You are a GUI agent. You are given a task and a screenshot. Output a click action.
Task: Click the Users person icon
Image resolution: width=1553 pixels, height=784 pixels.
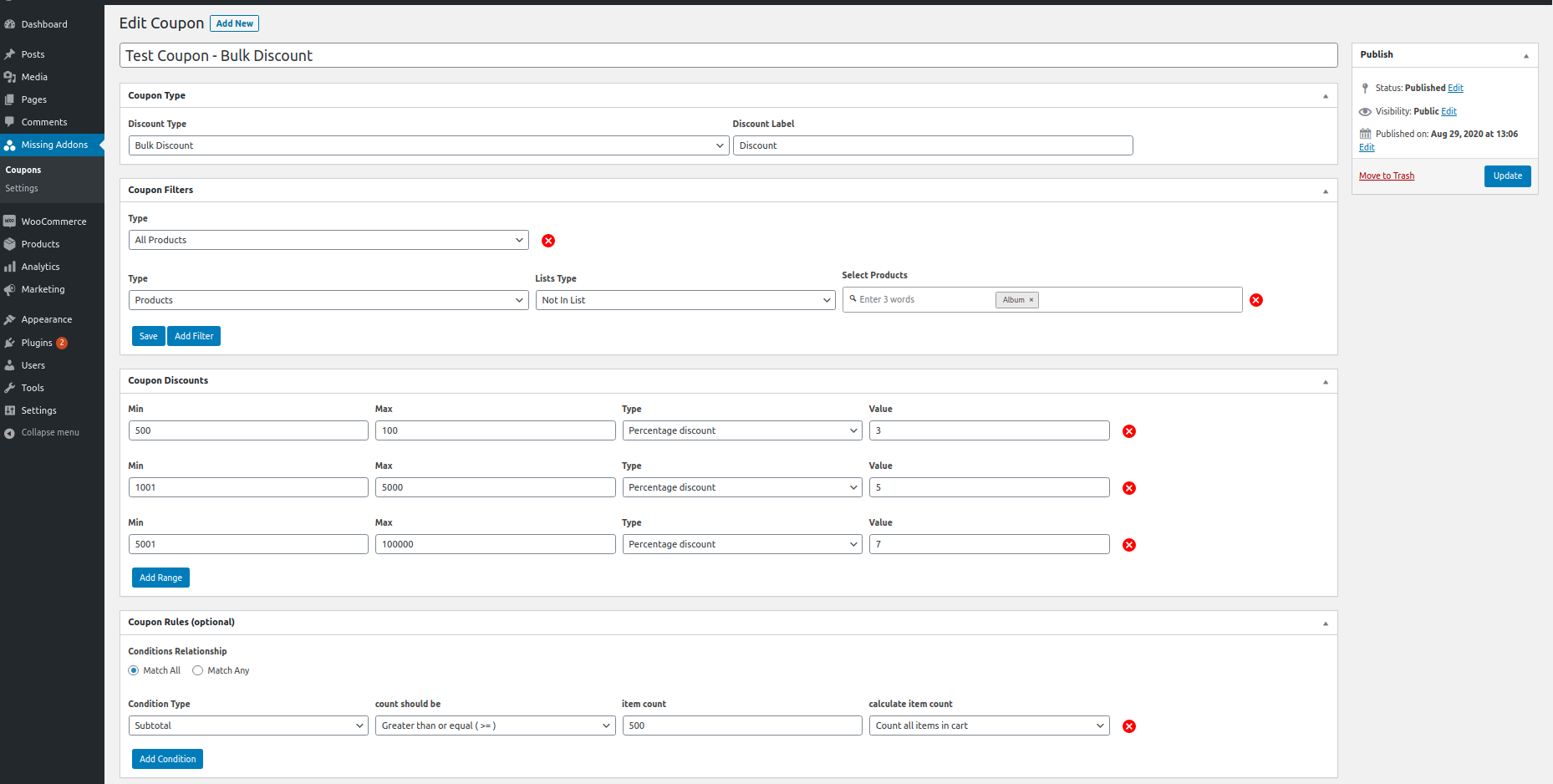tap(10, 365)
